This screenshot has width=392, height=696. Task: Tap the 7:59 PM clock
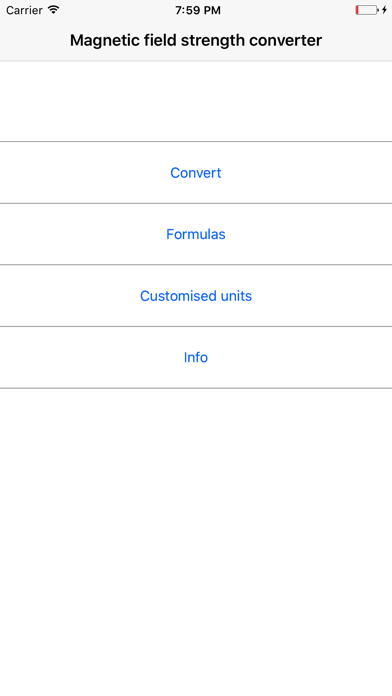[x=198, y=10]
